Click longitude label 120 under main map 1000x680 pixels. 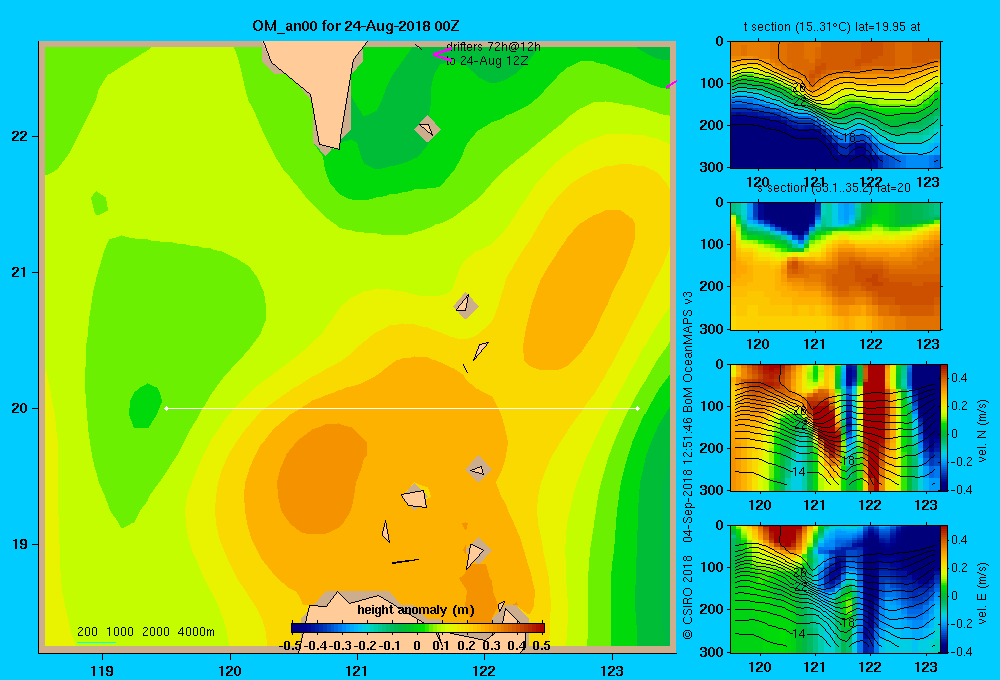230,670
